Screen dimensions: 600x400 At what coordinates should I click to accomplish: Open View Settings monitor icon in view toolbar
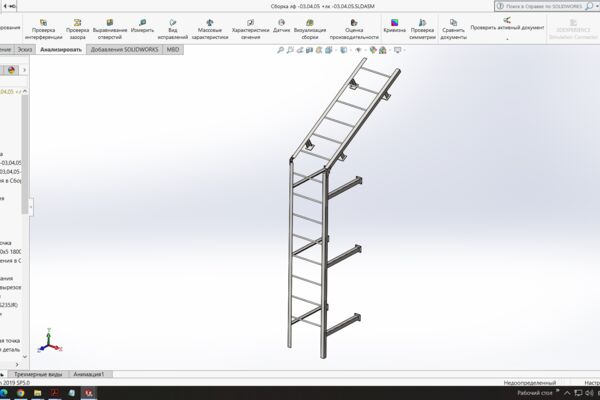398,50
